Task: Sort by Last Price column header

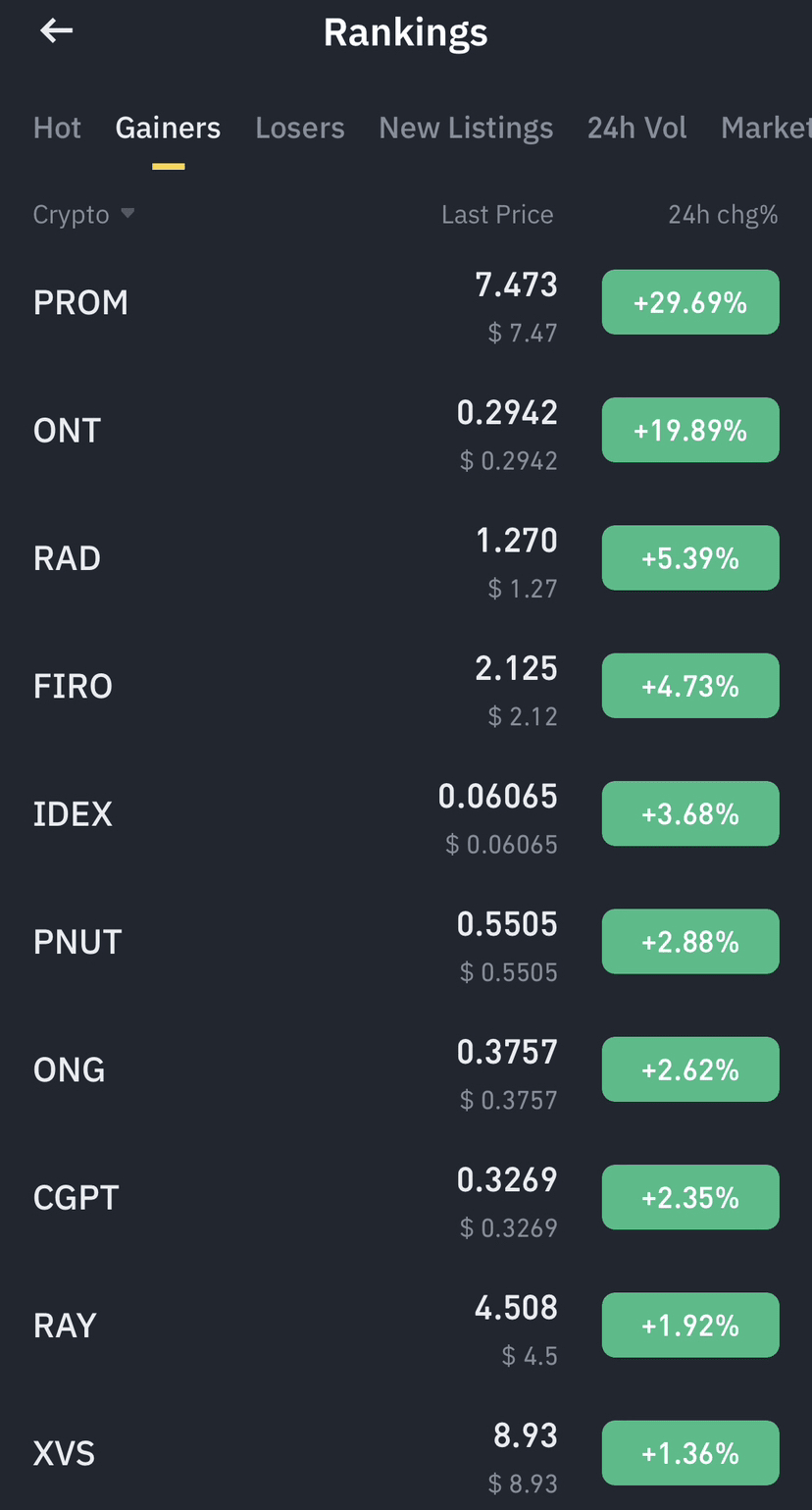Action: coord(497,215)
